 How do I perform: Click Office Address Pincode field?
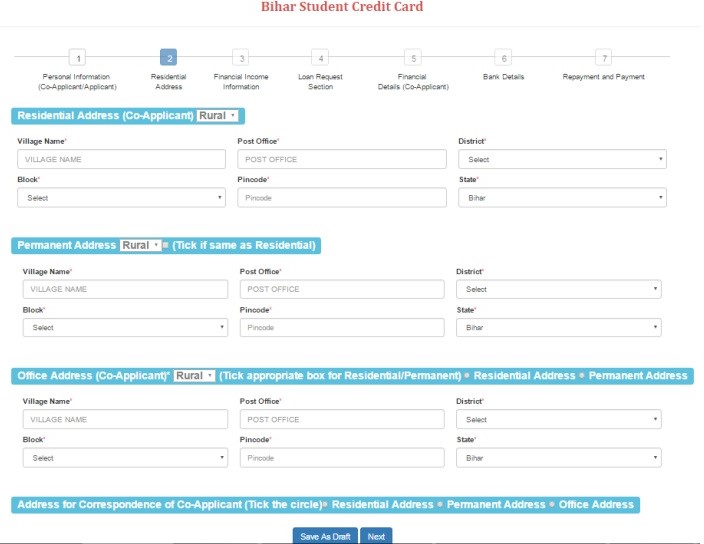(342, 458)
